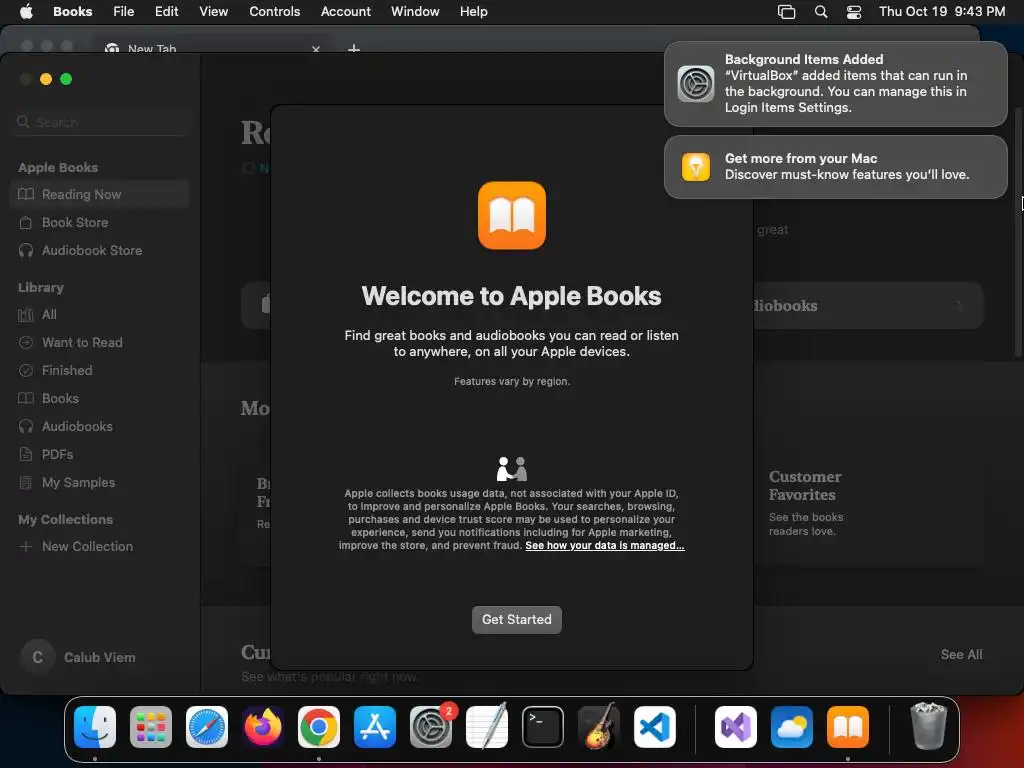
Task: Launch Safari from the Dock
Action: pos(207,727)
